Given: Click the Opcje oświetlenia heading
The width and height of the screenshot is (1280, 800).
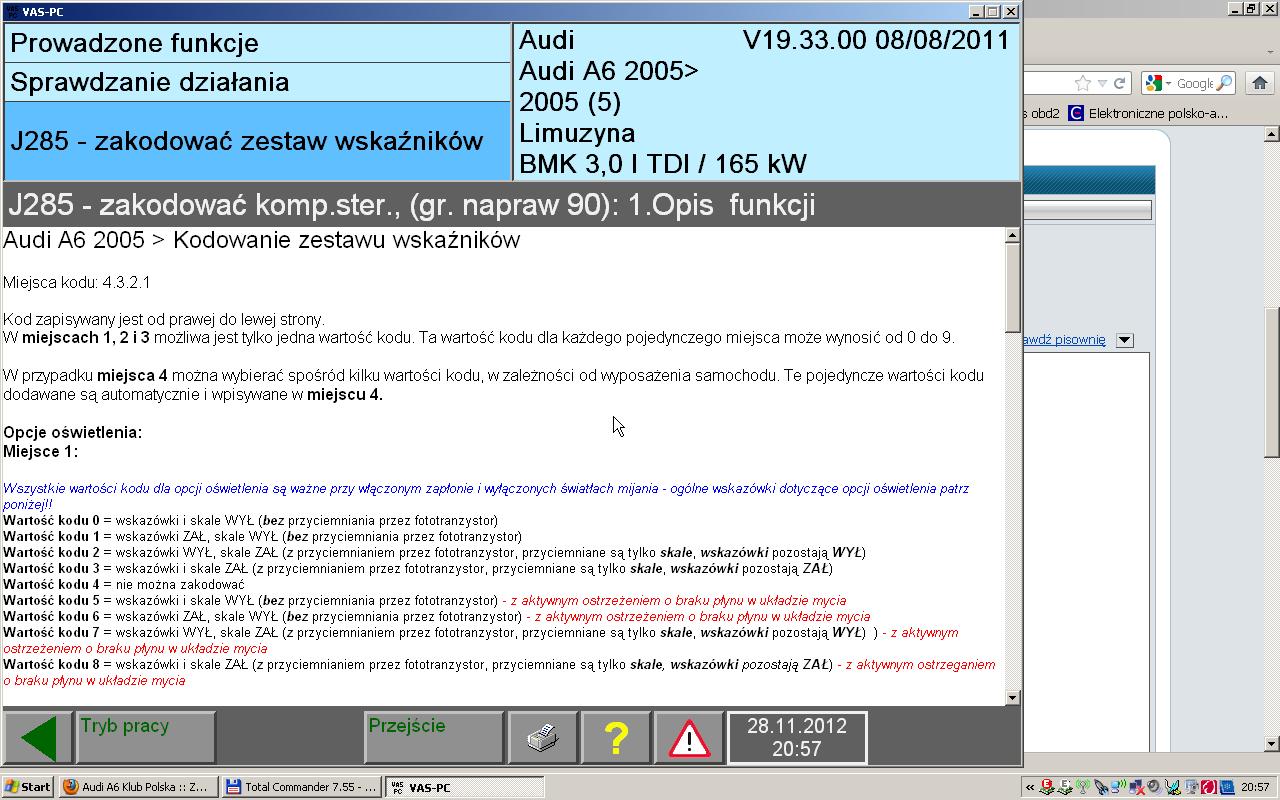Looking at the screenshot, I should coord(72,432).
